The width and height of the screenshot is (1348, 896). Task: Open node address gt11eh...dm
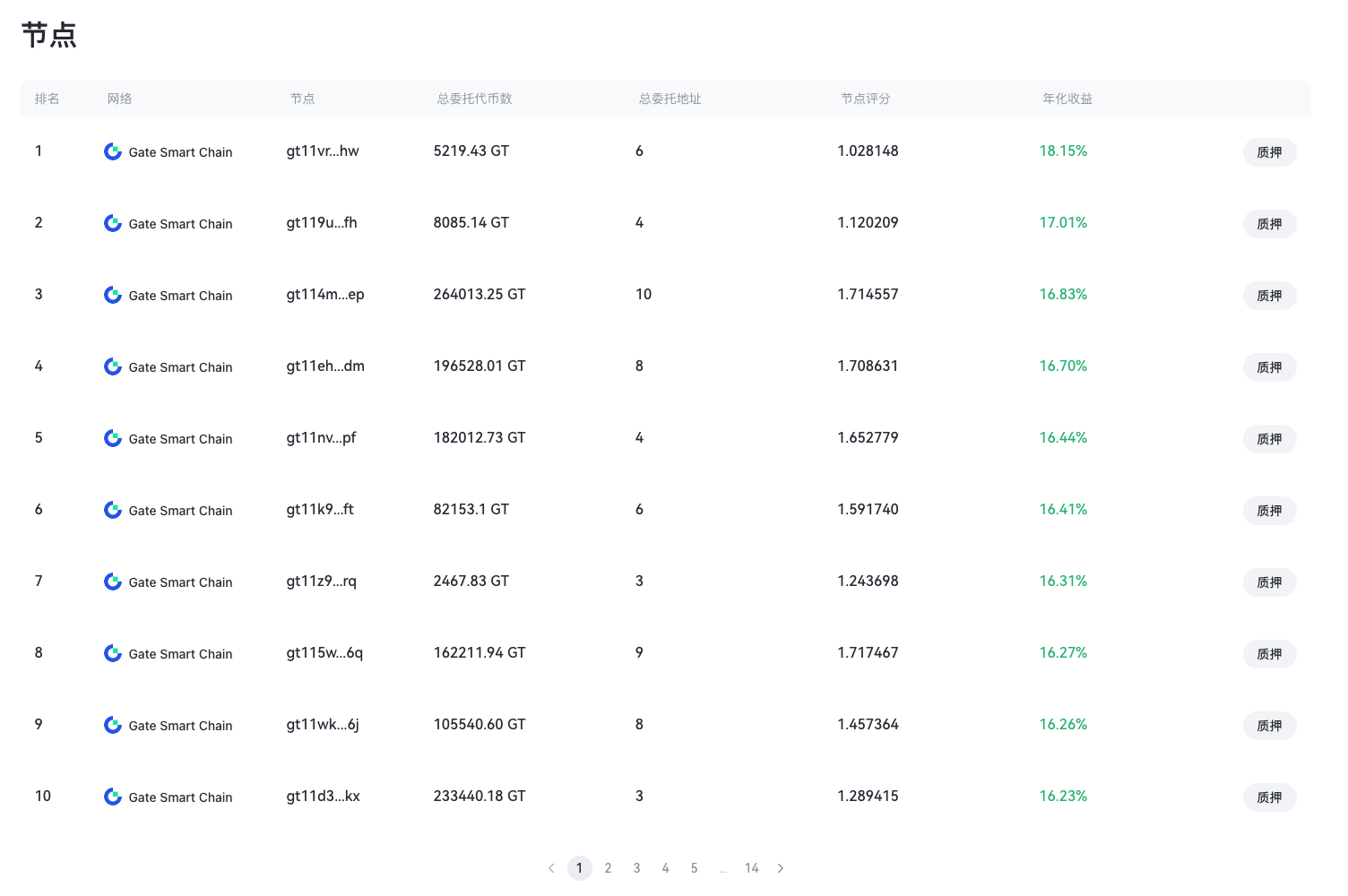click(x=325, y=366)
